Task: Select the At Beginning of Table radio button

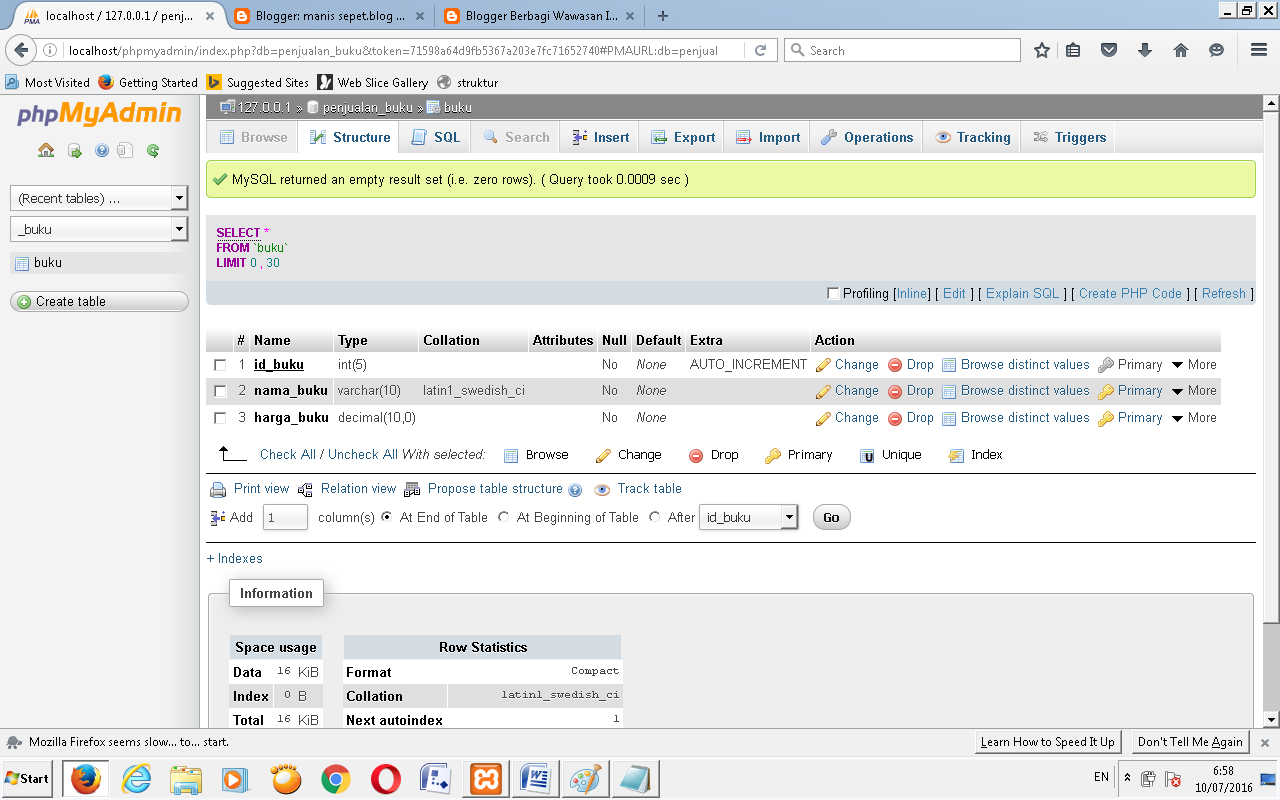Action: (x=504, y=518)
